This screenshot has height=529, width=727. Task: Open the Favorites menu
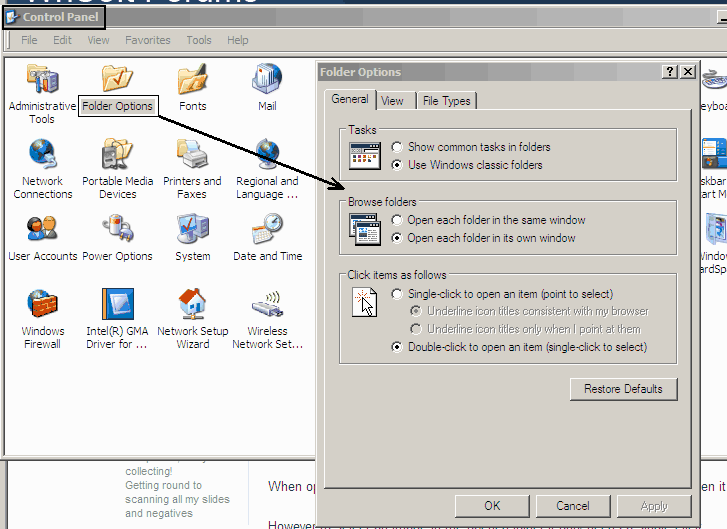click(x=147, y=40)
